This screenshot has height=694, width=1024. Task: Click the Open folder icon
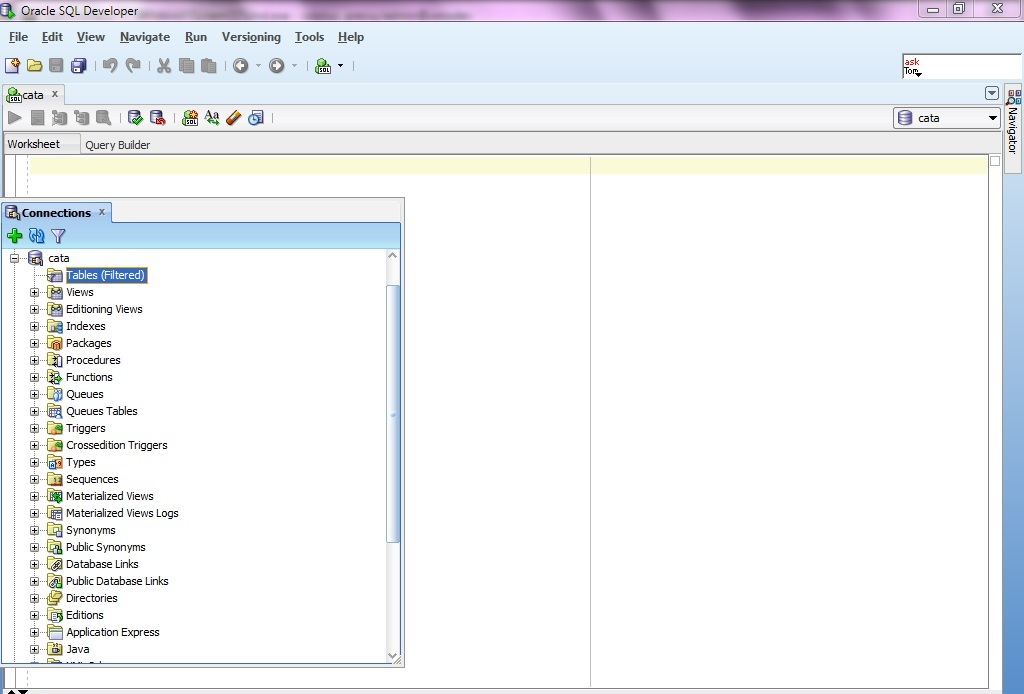click(35, 65)
